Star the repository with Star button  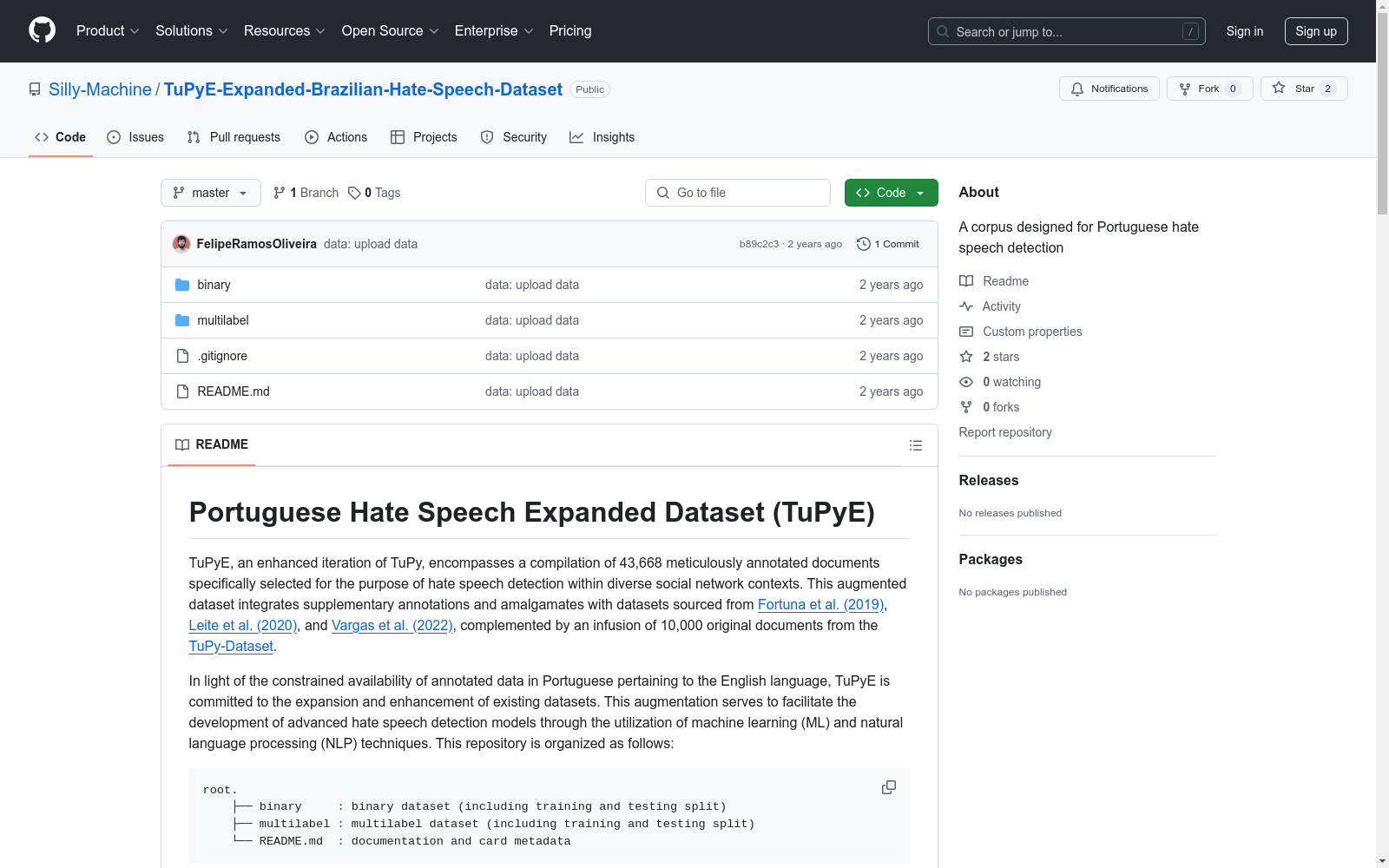pos(1304,89)
